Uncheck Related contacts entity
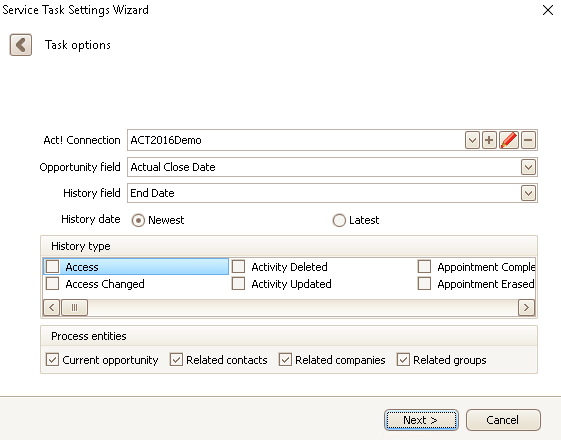 click(176, 360)
